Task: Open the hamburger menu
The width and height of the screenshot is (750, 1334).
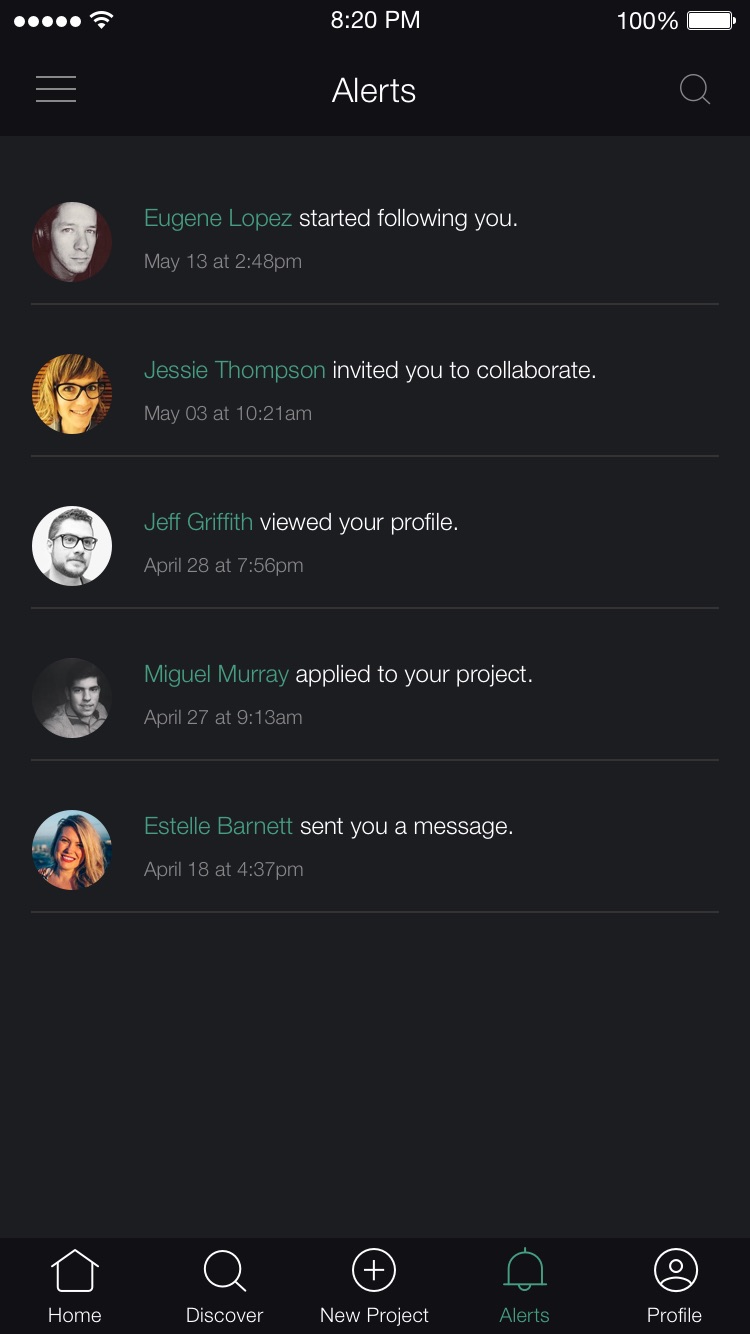Action: 56,90
